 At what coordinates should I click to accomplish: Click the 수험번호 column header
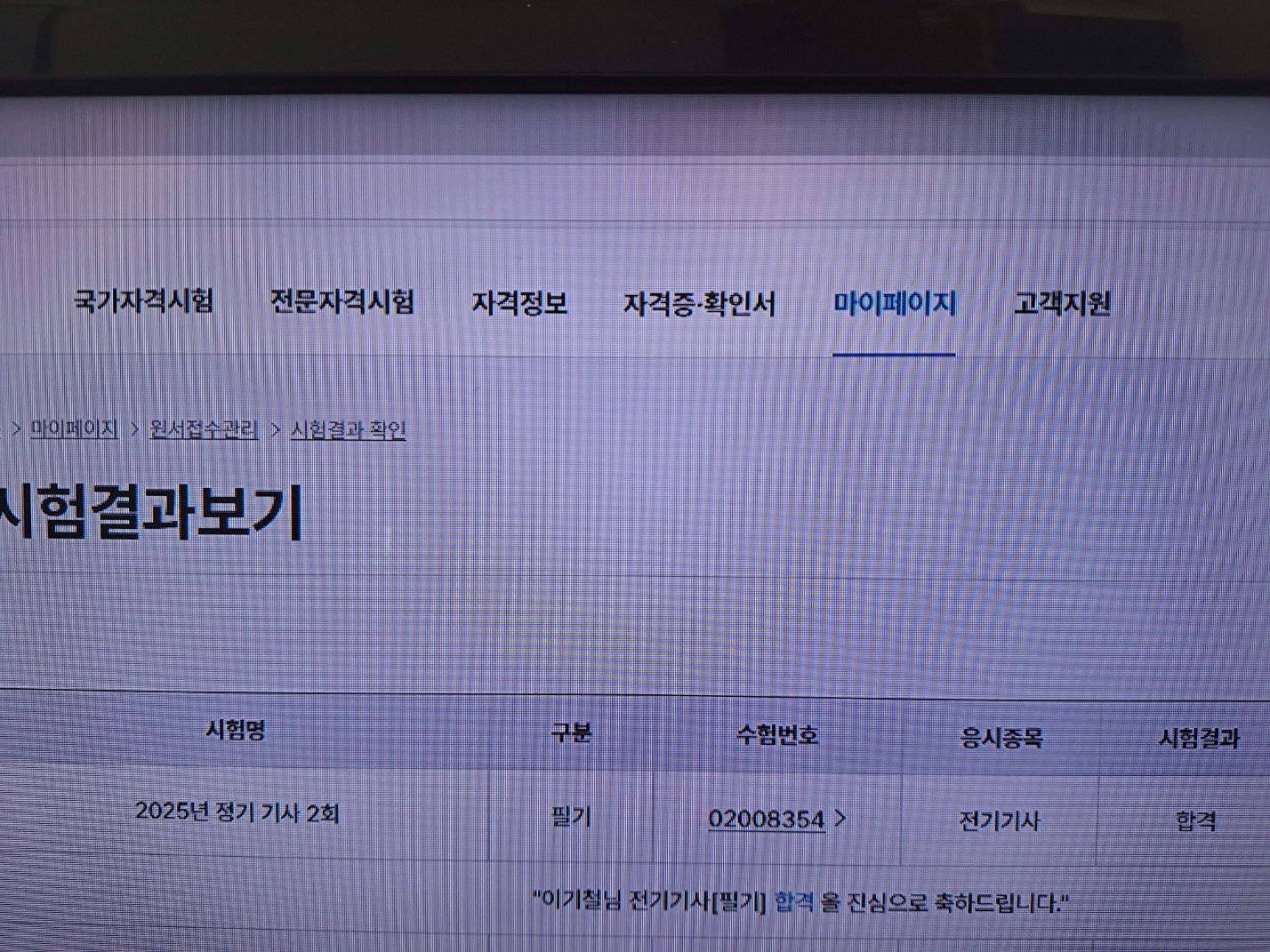(777, 734)
